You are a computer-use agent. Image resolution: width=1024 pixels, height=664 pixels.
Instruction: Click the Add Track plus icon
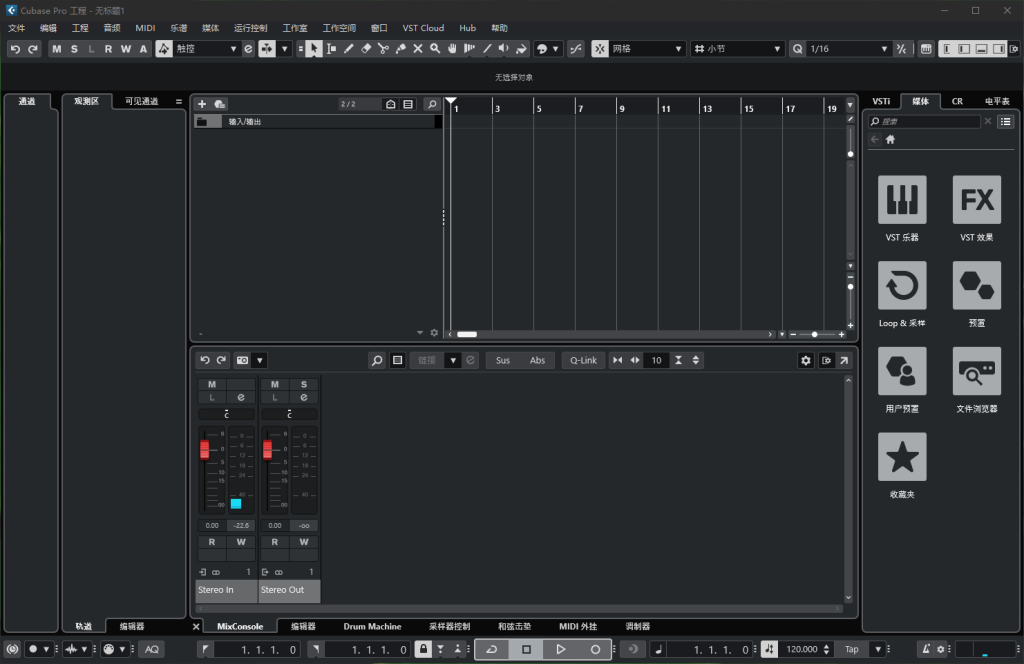pos(202,104)
